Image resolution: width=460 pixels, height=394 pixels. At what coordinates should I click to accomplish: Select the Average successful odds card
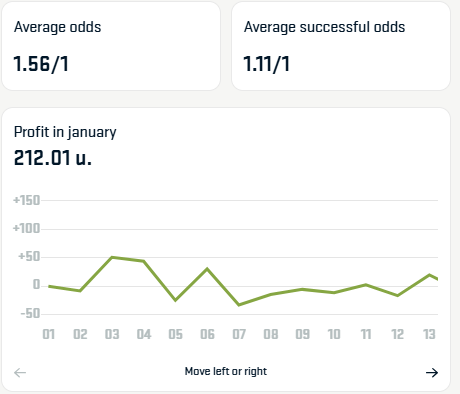[x=341, y=46]
